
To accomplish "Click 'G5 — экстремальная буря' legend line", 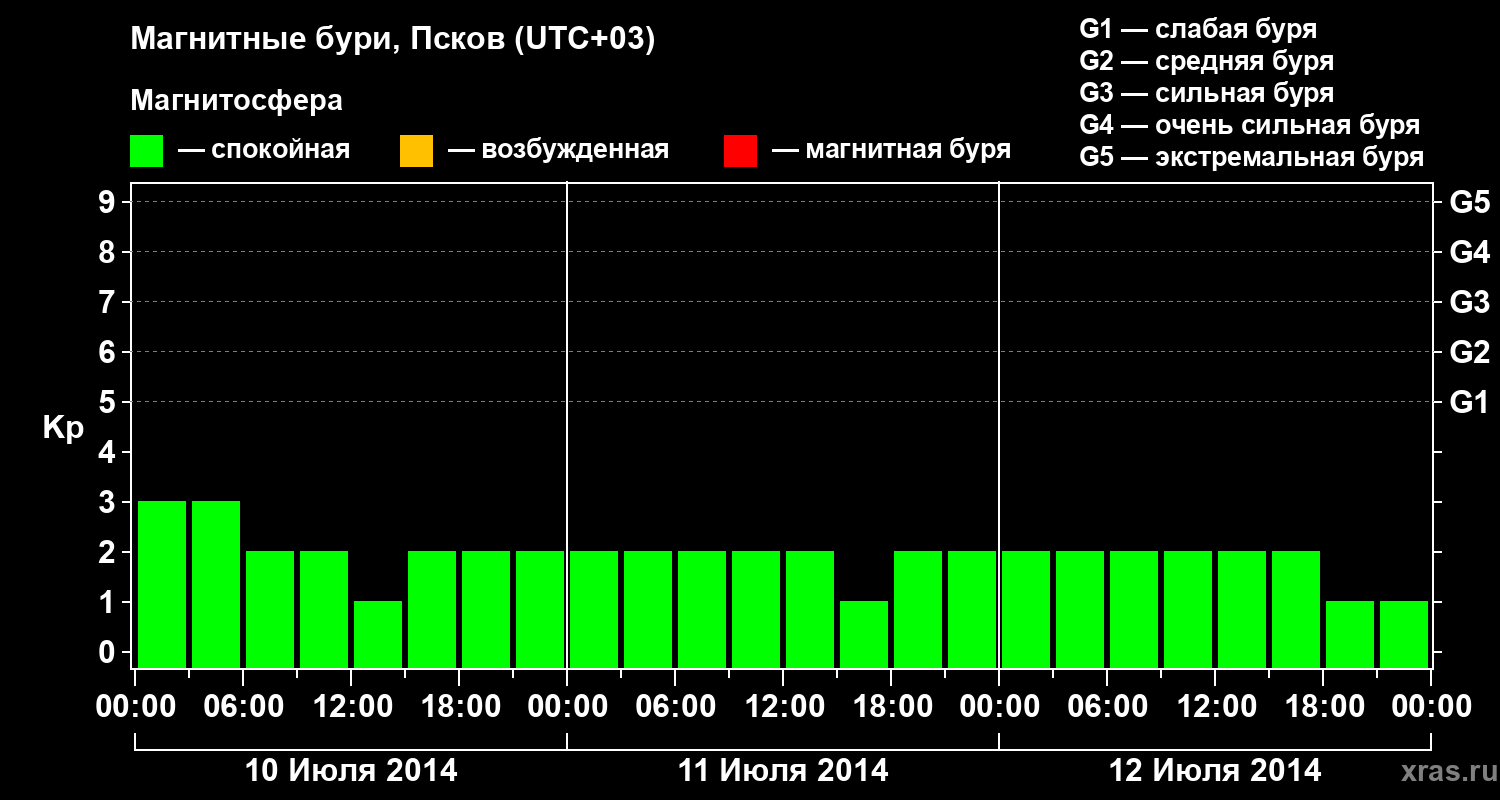I will 1252,157.
